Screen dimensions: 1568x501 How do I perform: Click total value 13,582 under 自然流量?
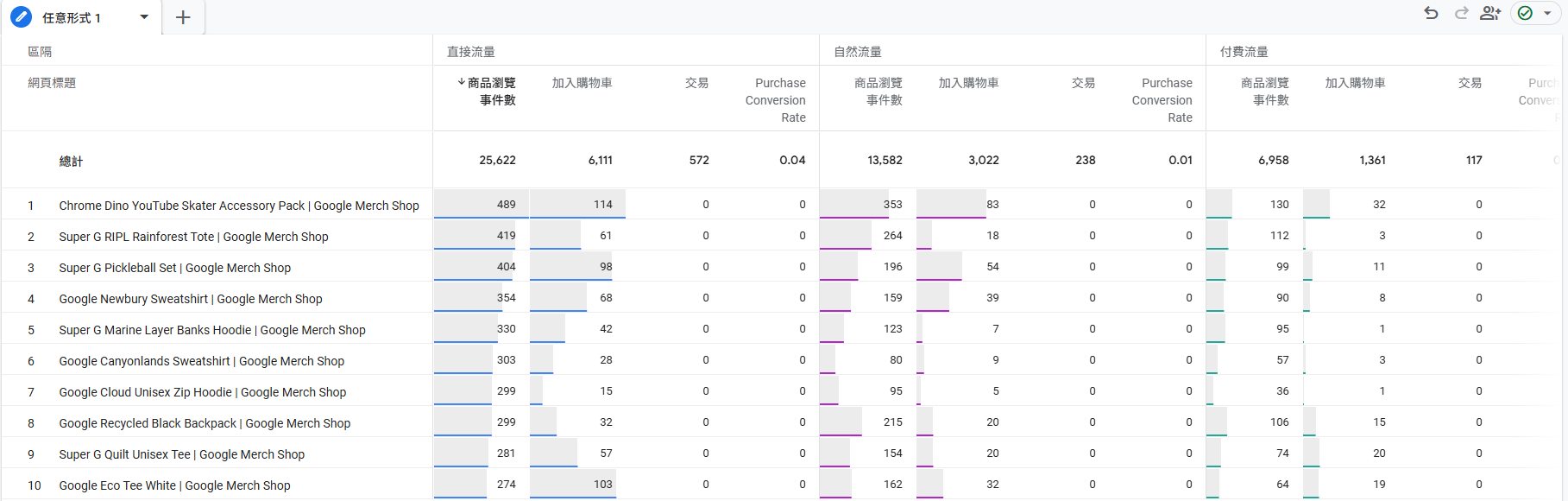885,160
